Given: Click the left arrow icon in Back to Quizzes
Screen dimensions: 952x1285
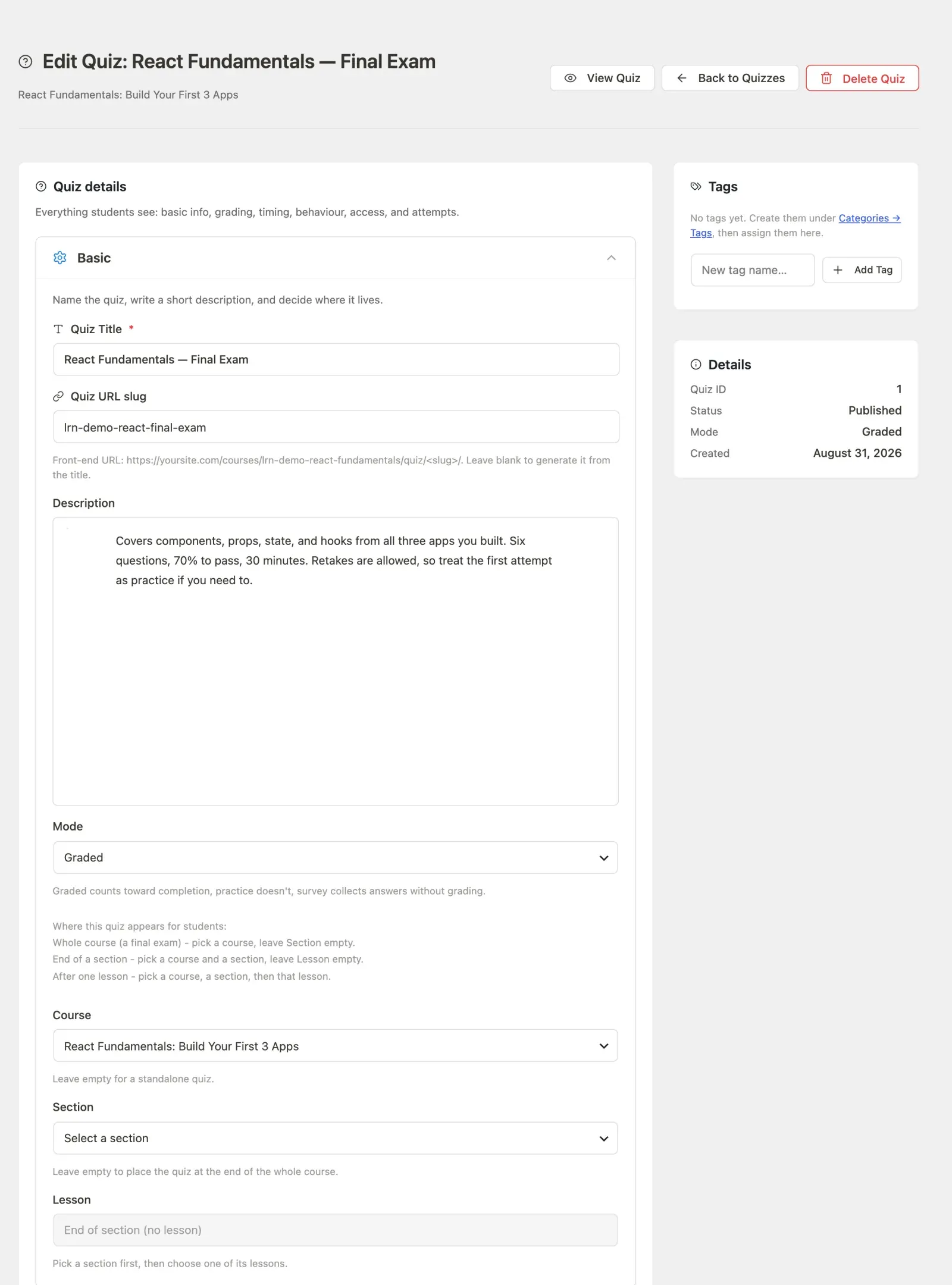Looking at the screenshot, I should (682, 78).
